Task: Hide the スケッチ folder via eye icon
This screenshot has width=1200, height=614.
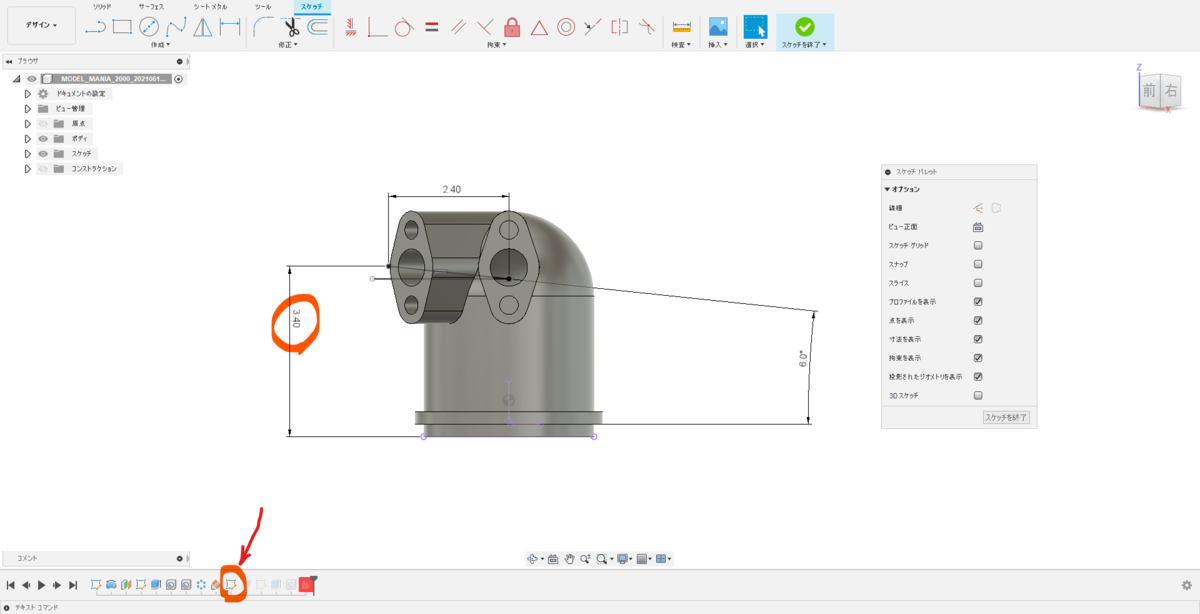Action: [43, 154]
